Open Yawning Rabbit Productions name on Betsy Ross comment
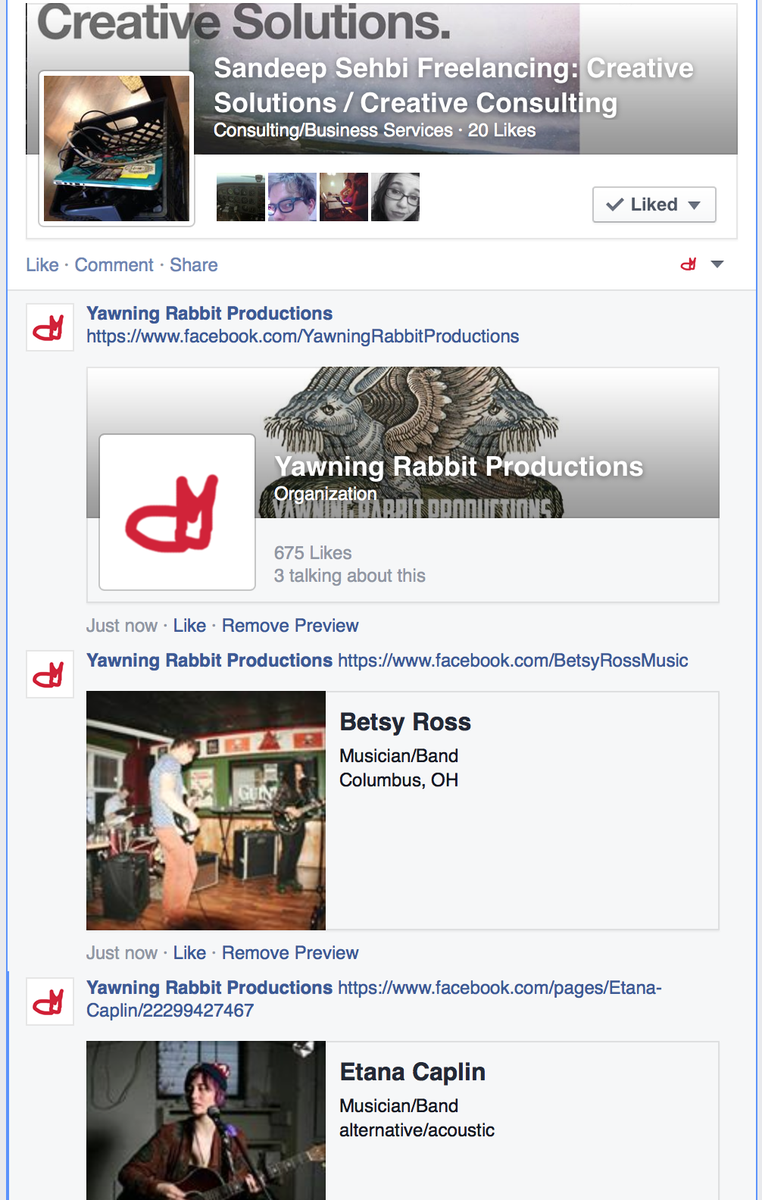 click(210, 661)
